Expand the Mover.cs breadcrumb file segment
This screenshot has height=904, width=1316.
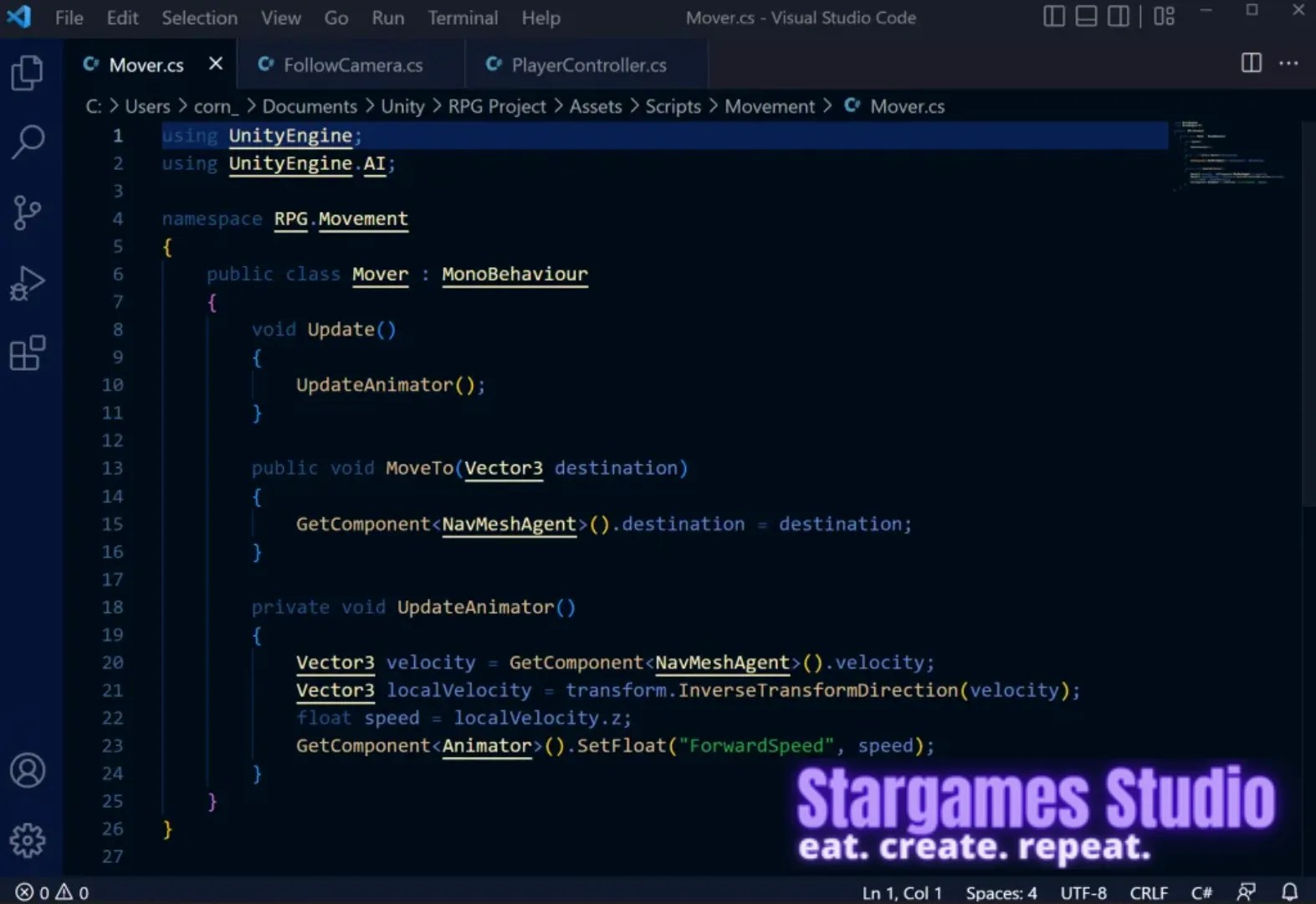click(894, 106)
